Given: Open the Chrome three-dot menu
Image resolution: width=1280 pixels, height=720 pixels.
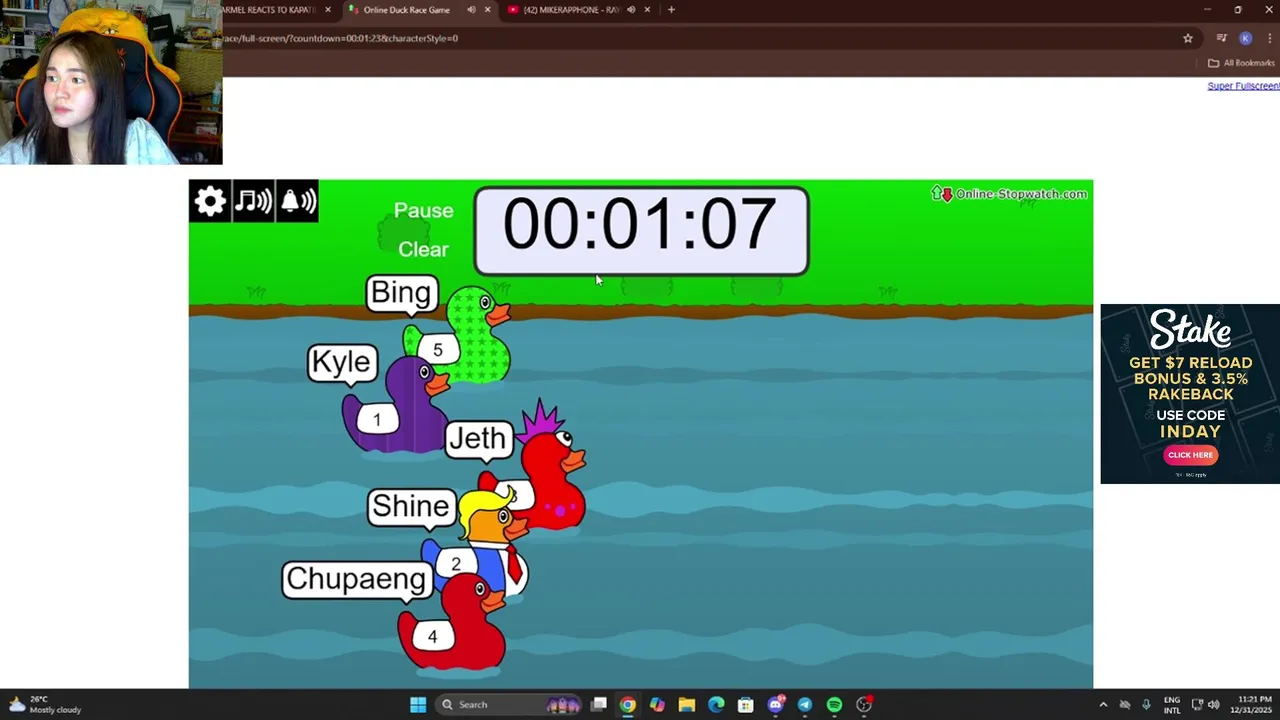Looking at the screenshot, I should coord(1269,38).
